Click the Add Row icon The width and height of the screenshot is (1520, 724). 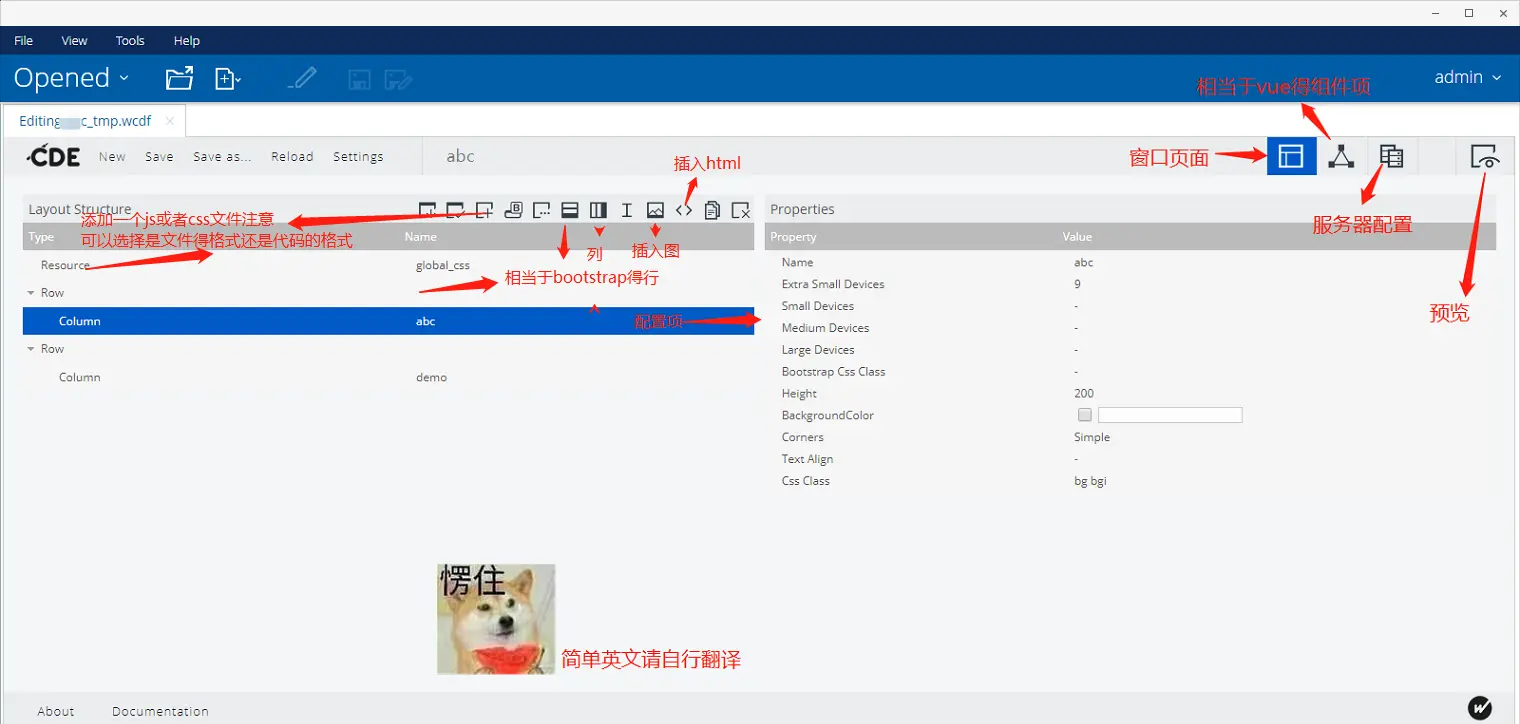click(570, 210)
